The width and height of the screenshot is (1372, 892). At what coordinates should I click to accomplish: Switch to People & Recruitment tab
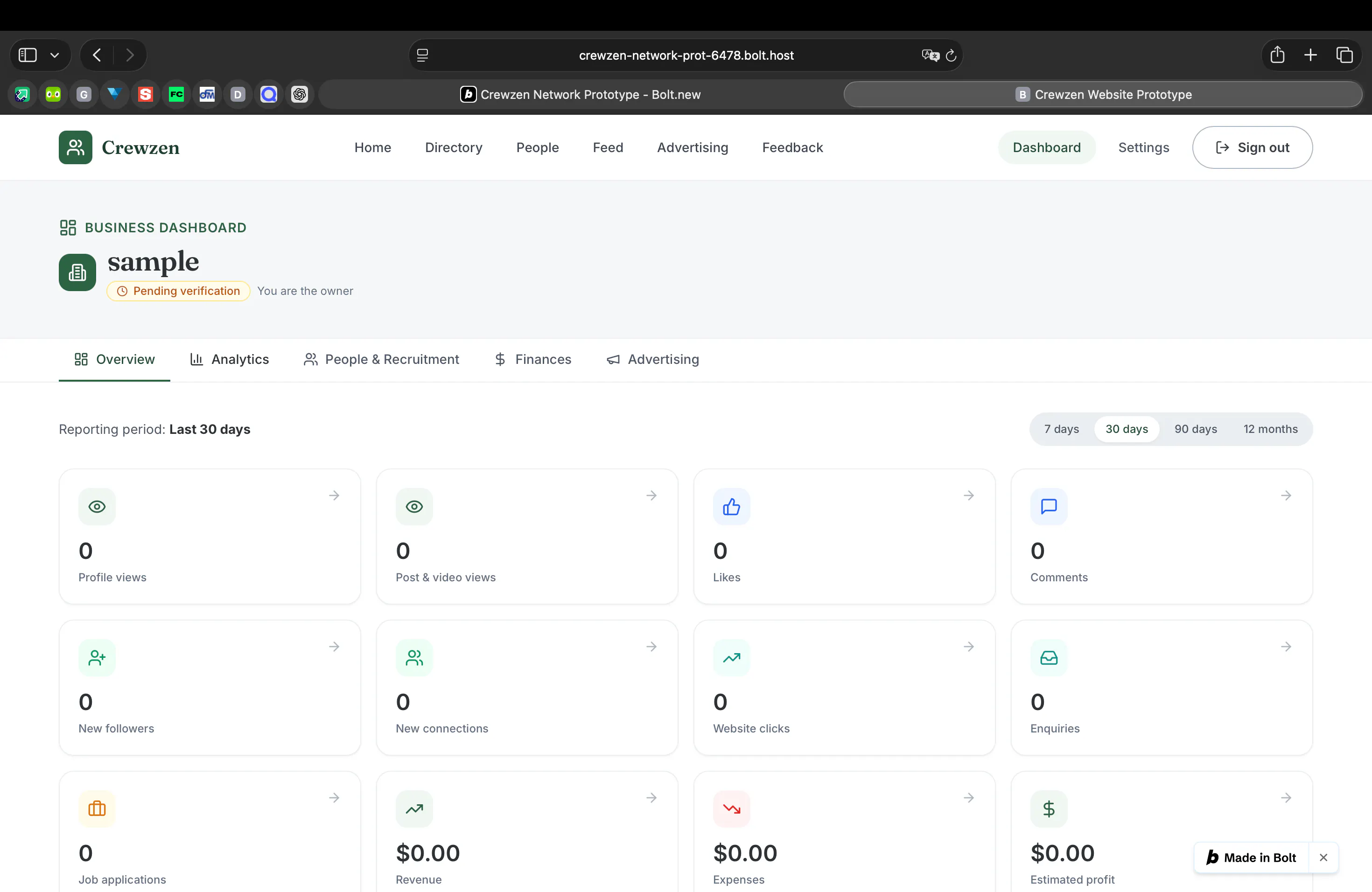tap(381, 359)
